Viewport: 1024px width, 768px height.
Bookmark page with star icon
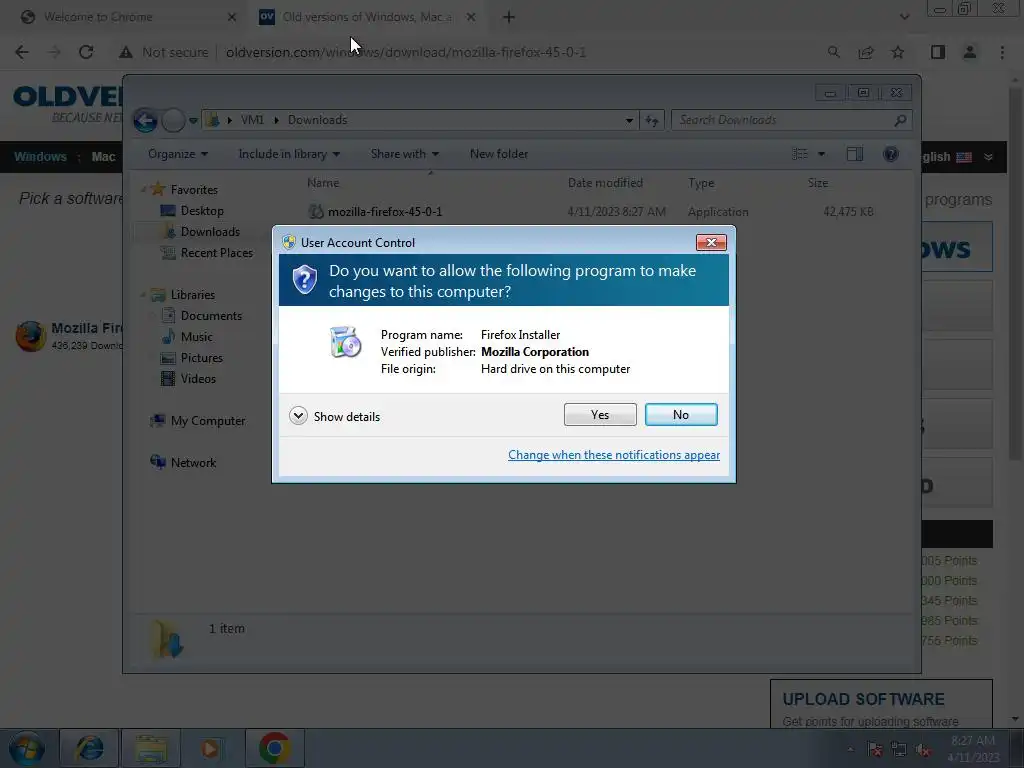coord(898,52)
